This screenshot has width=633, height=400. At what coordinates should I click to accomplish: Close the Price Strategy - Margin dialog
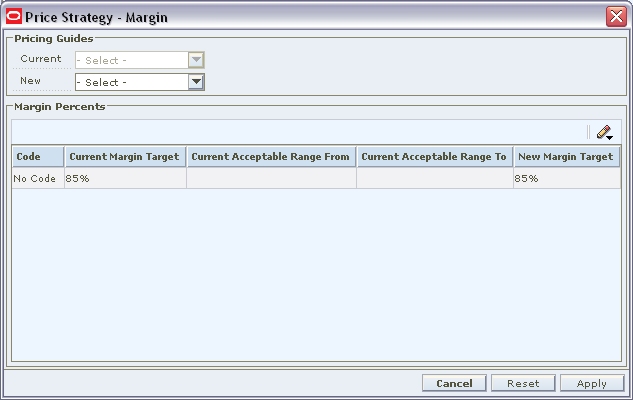click(x=616, y=17)
